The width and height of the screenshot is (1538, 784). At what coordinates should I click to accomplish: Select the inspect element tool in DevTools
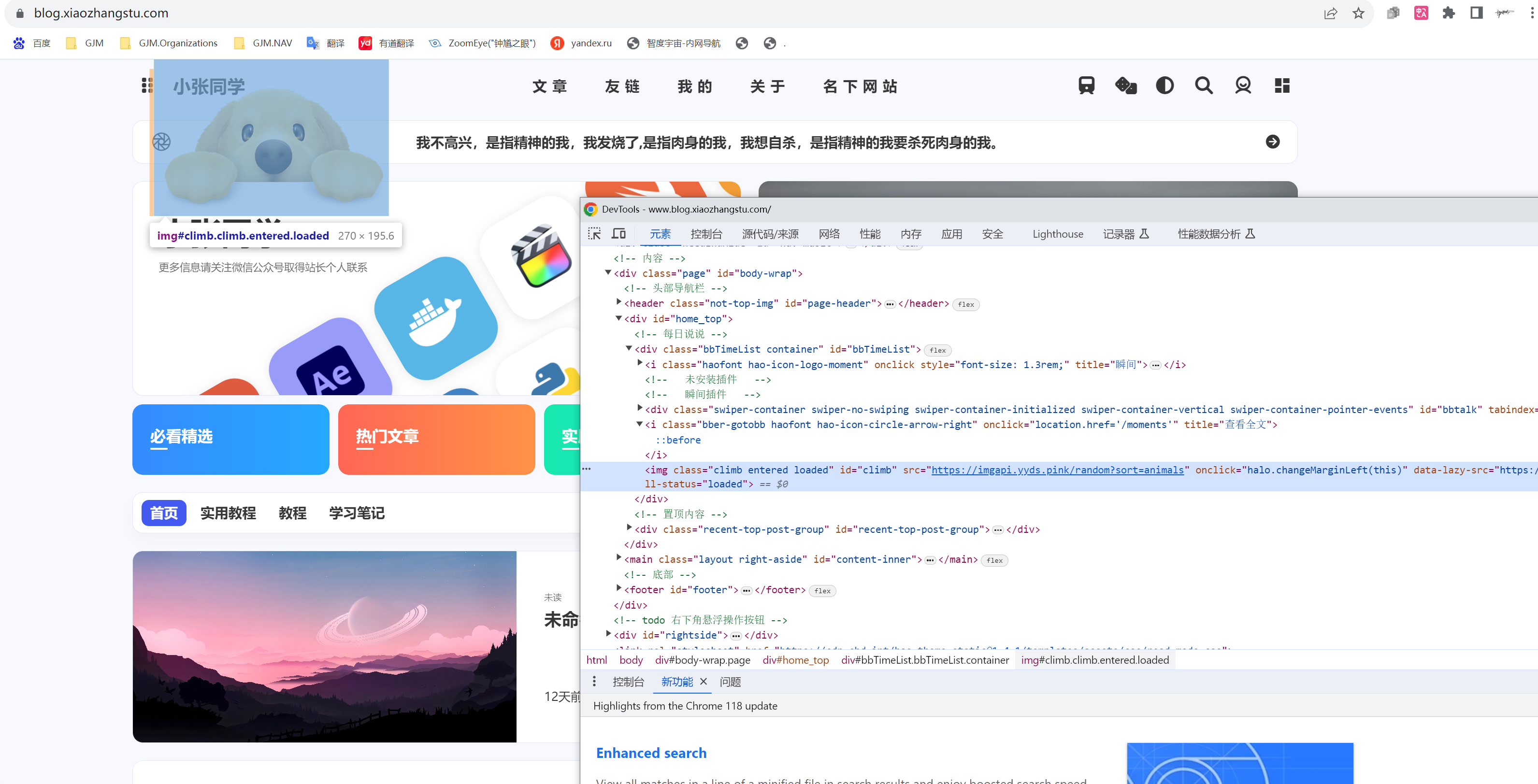(595, 234)
